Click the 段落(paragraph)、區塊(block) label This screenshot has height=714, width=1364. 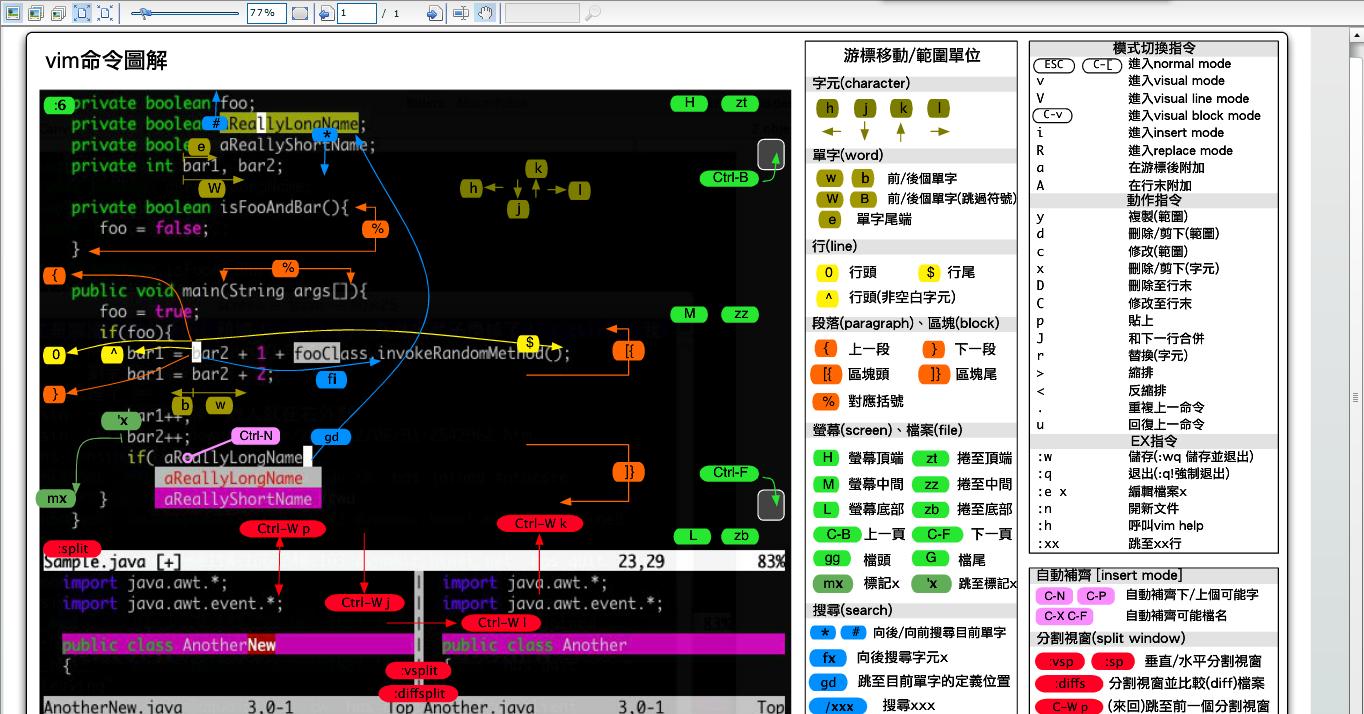tap(906, 323)
